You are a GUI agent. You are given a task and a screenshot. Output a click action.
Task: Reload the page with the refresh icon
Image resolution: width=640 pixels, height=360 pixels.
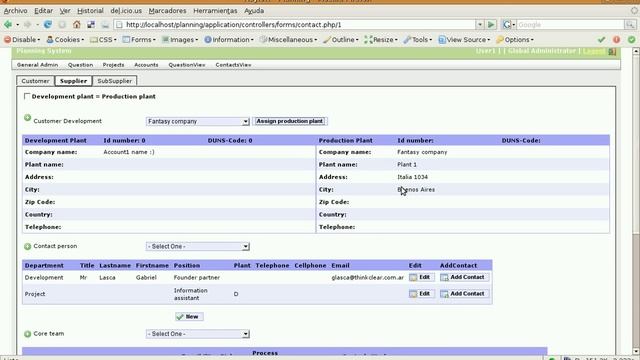[x=48, y=24]
